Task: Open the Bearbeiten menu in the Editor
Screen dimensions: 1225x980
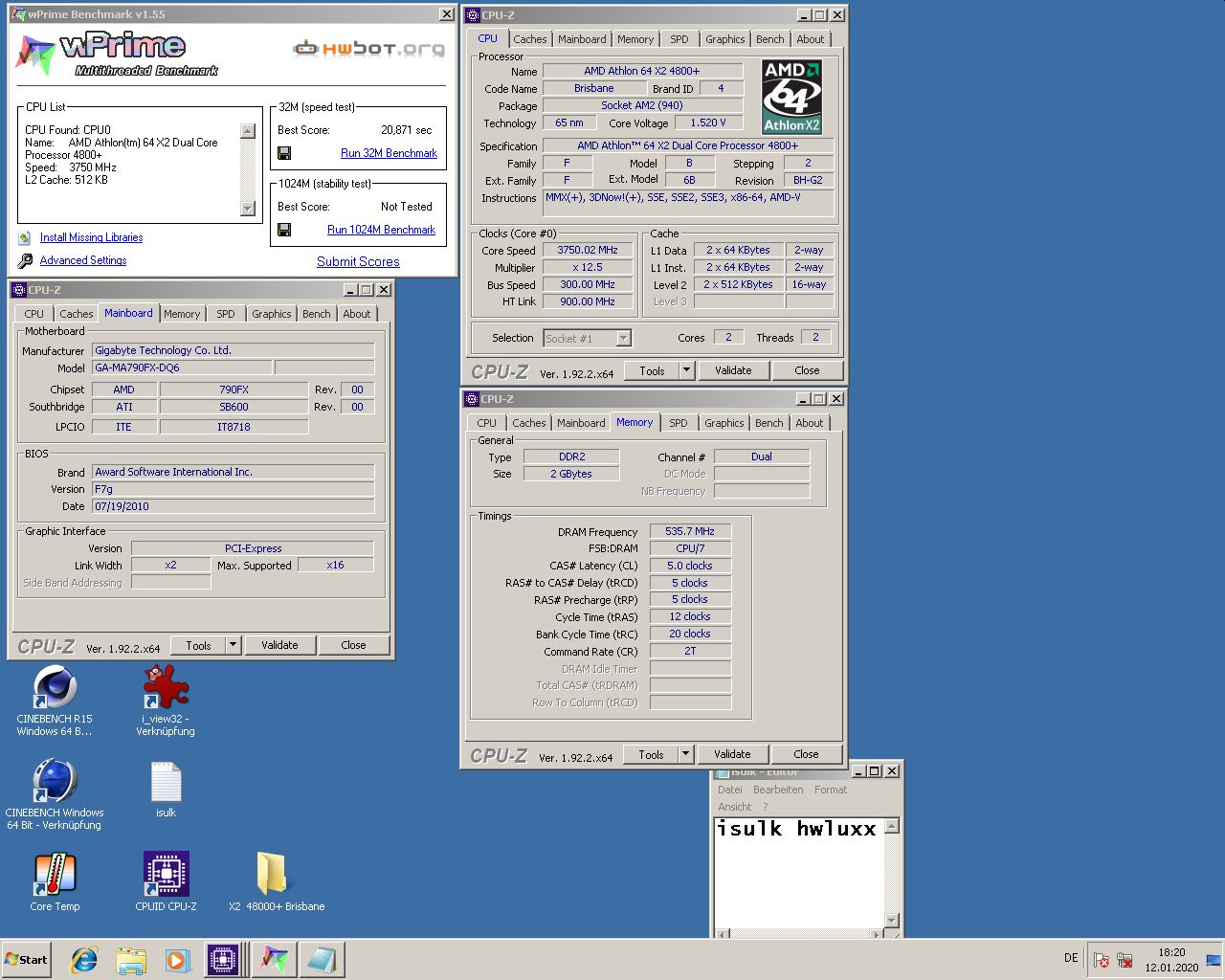Action: click(778, 790)
